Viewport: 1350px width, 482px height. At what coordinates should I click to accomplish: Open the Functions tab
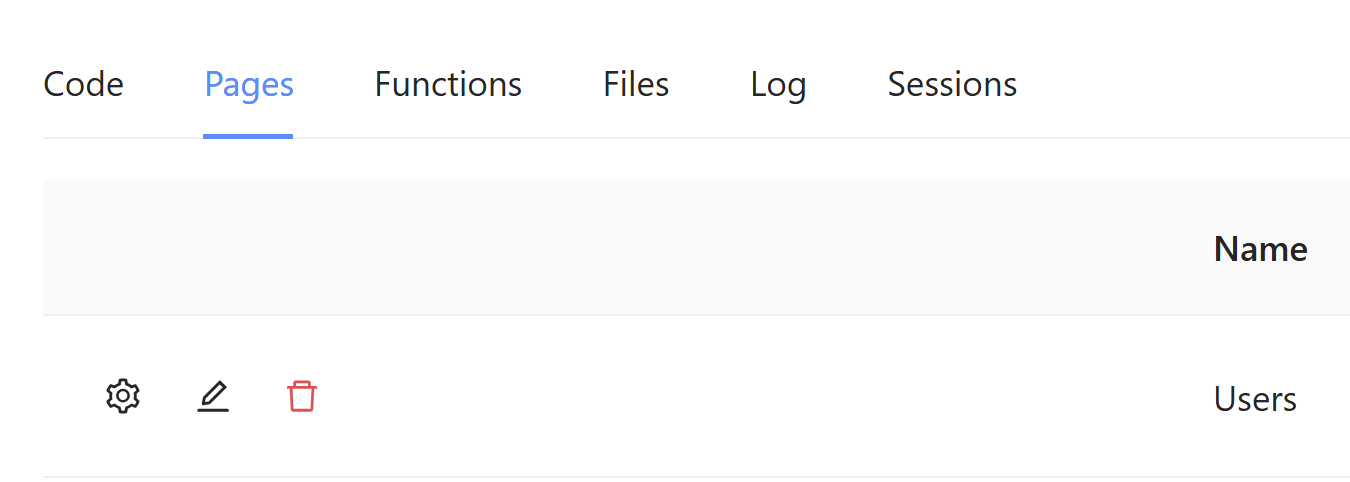coord(448,85)
